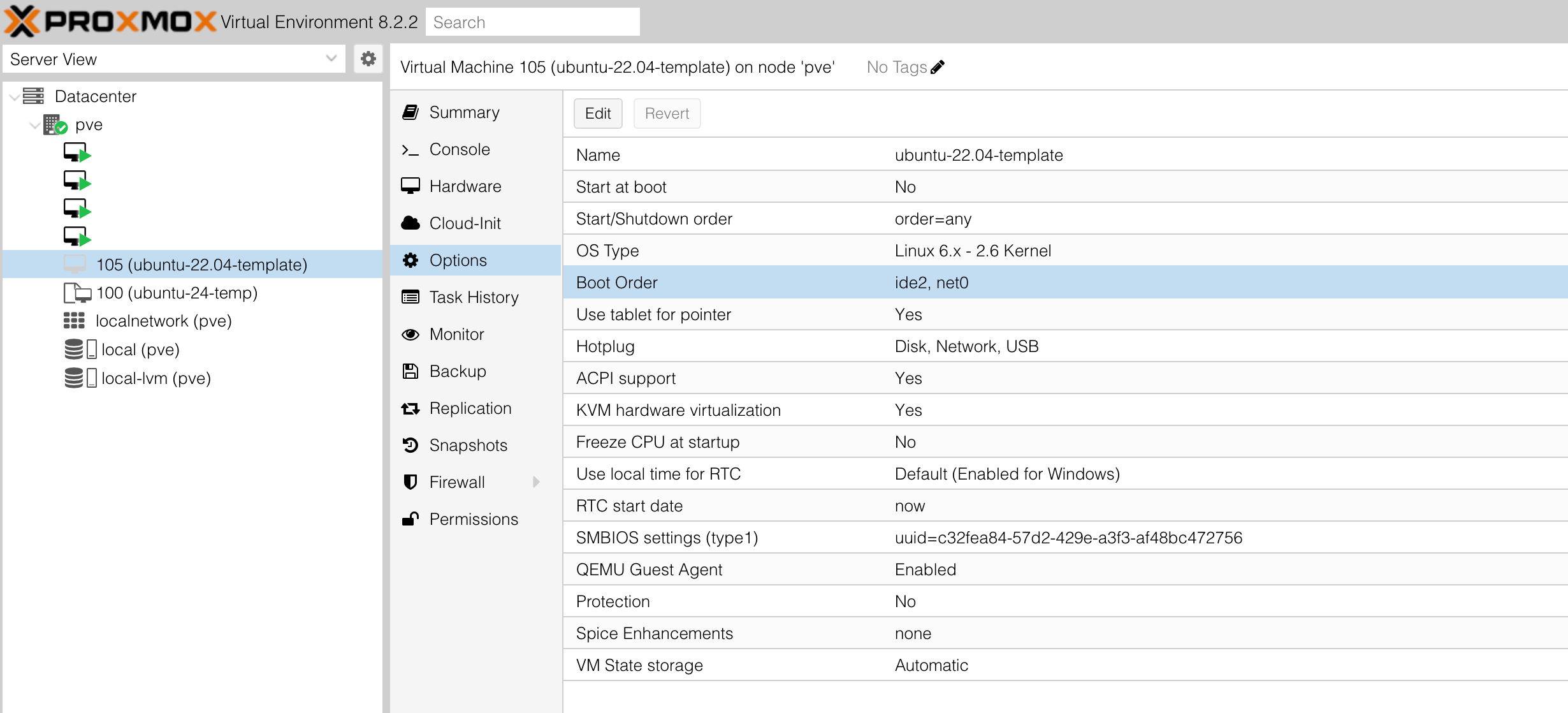Click the Proxmox logo
The image size is (1568, 713).
click(x=110, y=22)
